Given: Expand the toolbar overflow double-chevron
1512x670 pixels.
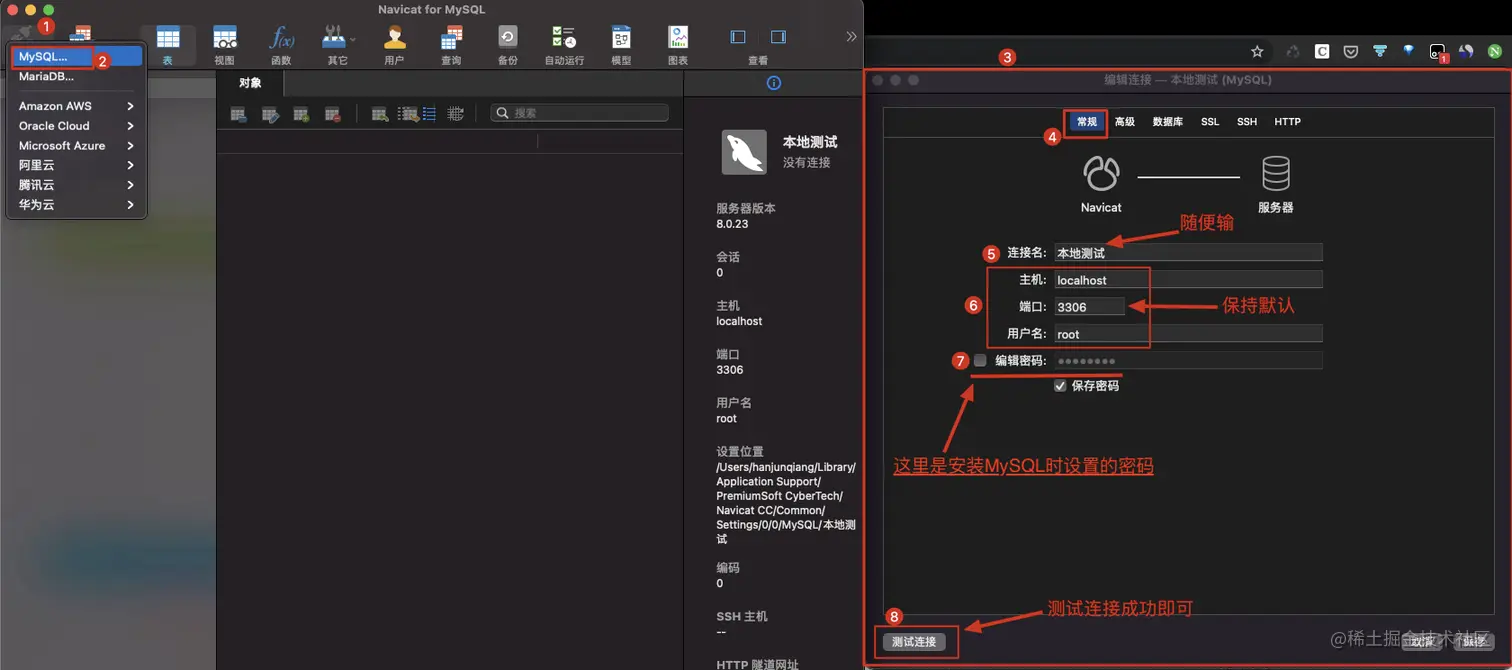Looking at the screenshot, I should (x=851, y=37).
